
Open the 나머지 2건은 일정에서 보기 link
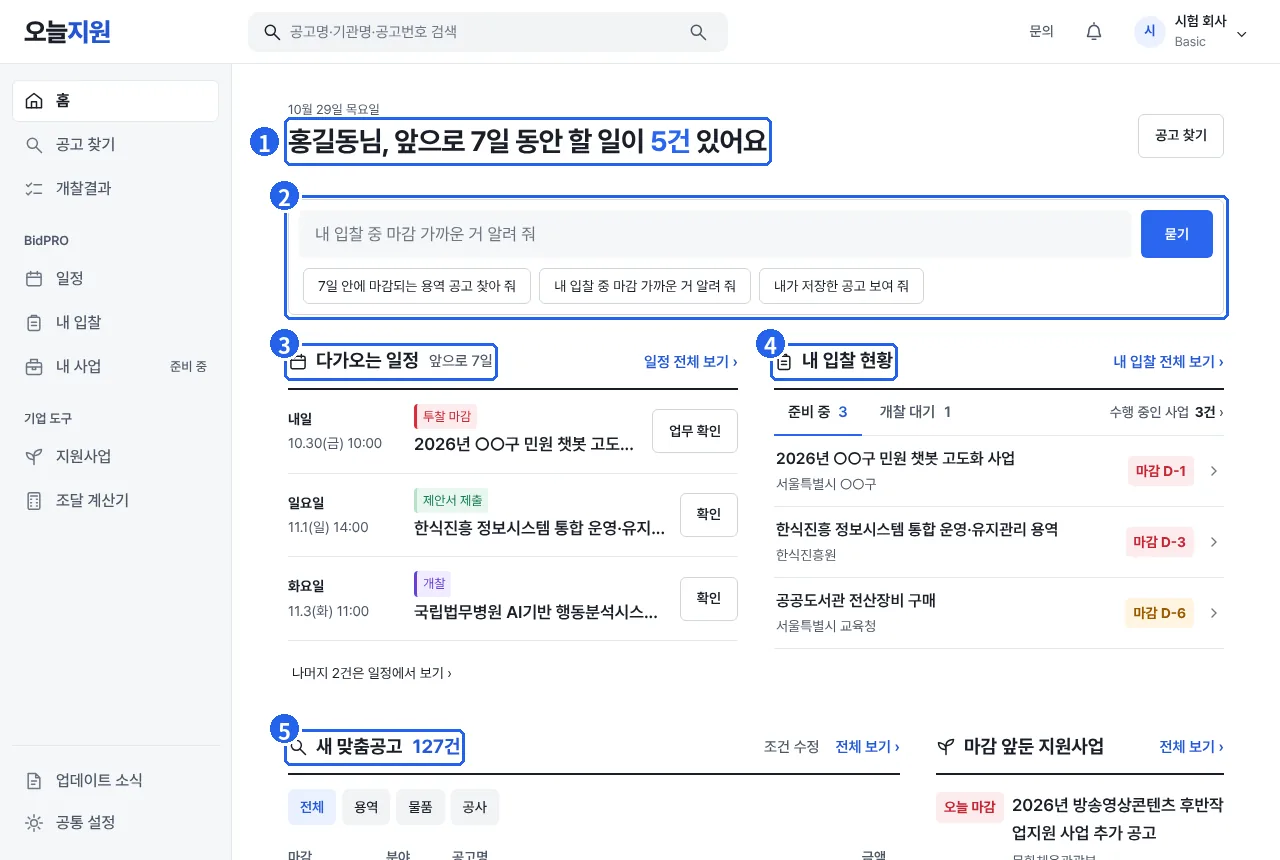pos(372,674)
